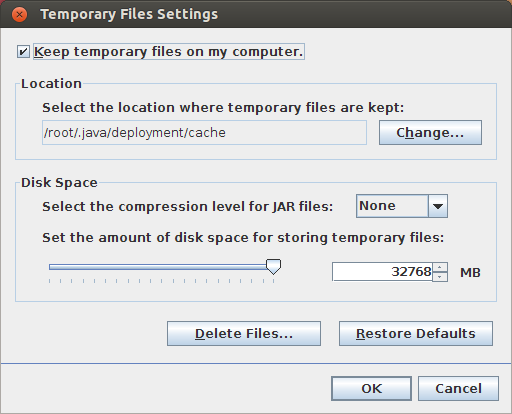This screenshot has width=512, height=414.
Task: Click the Delete Files... button
Action: click(244, 334)
